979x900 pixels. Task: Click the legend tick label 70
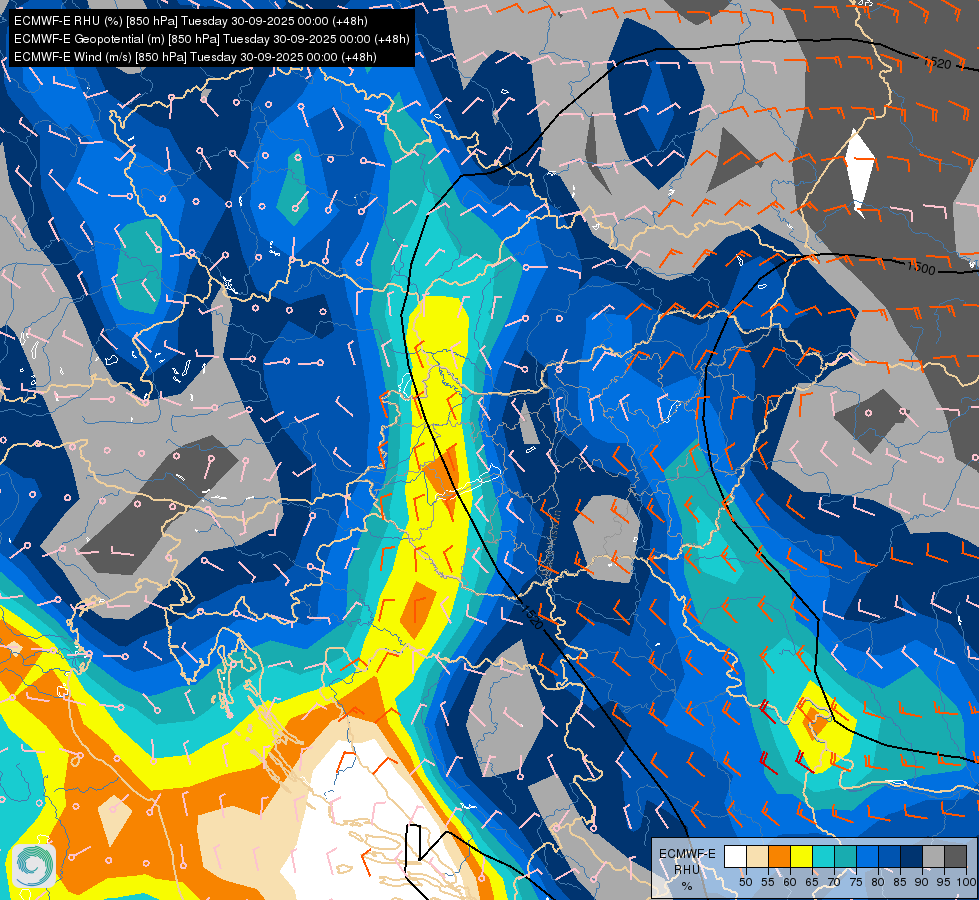[x=834, y=882]
